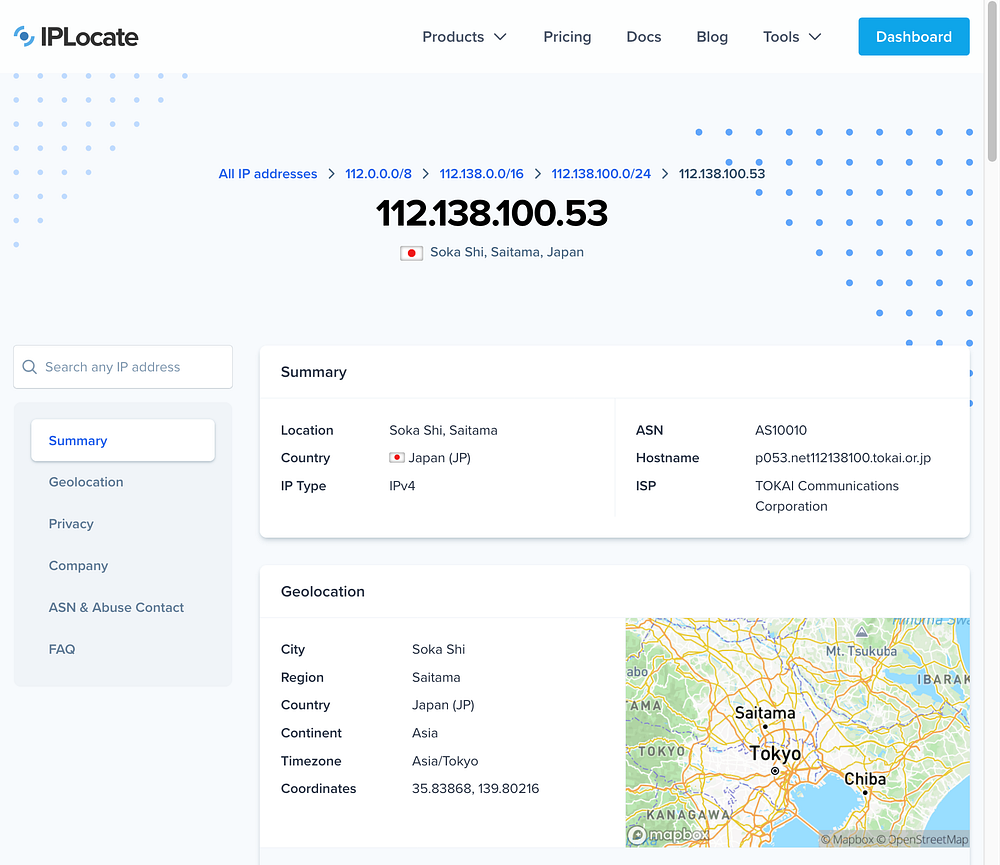The image size is (1000, 865).
Task: Jump to Geolocation section in sidebar
Action: [86, 482]
